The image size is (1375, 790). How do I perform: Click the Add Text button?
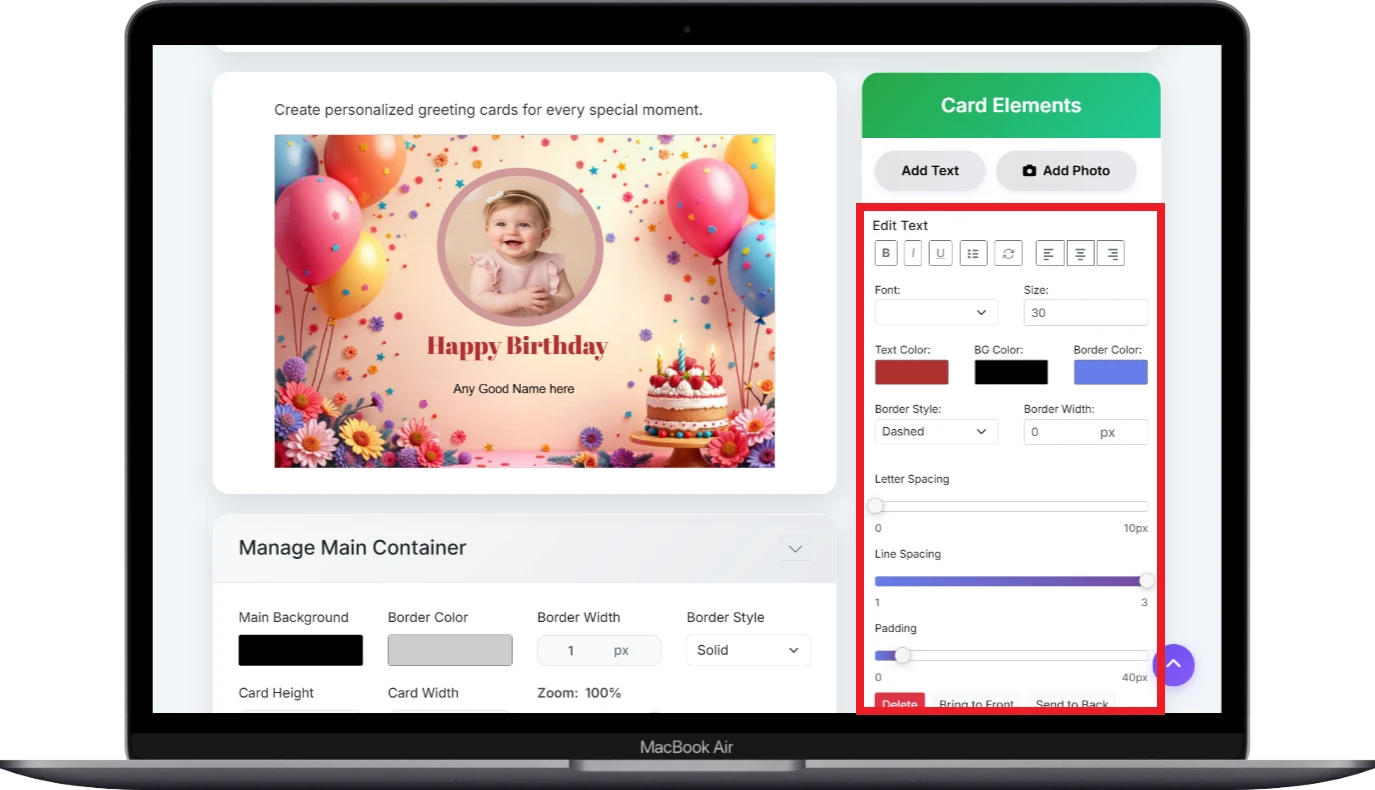[x=929, y=171]
